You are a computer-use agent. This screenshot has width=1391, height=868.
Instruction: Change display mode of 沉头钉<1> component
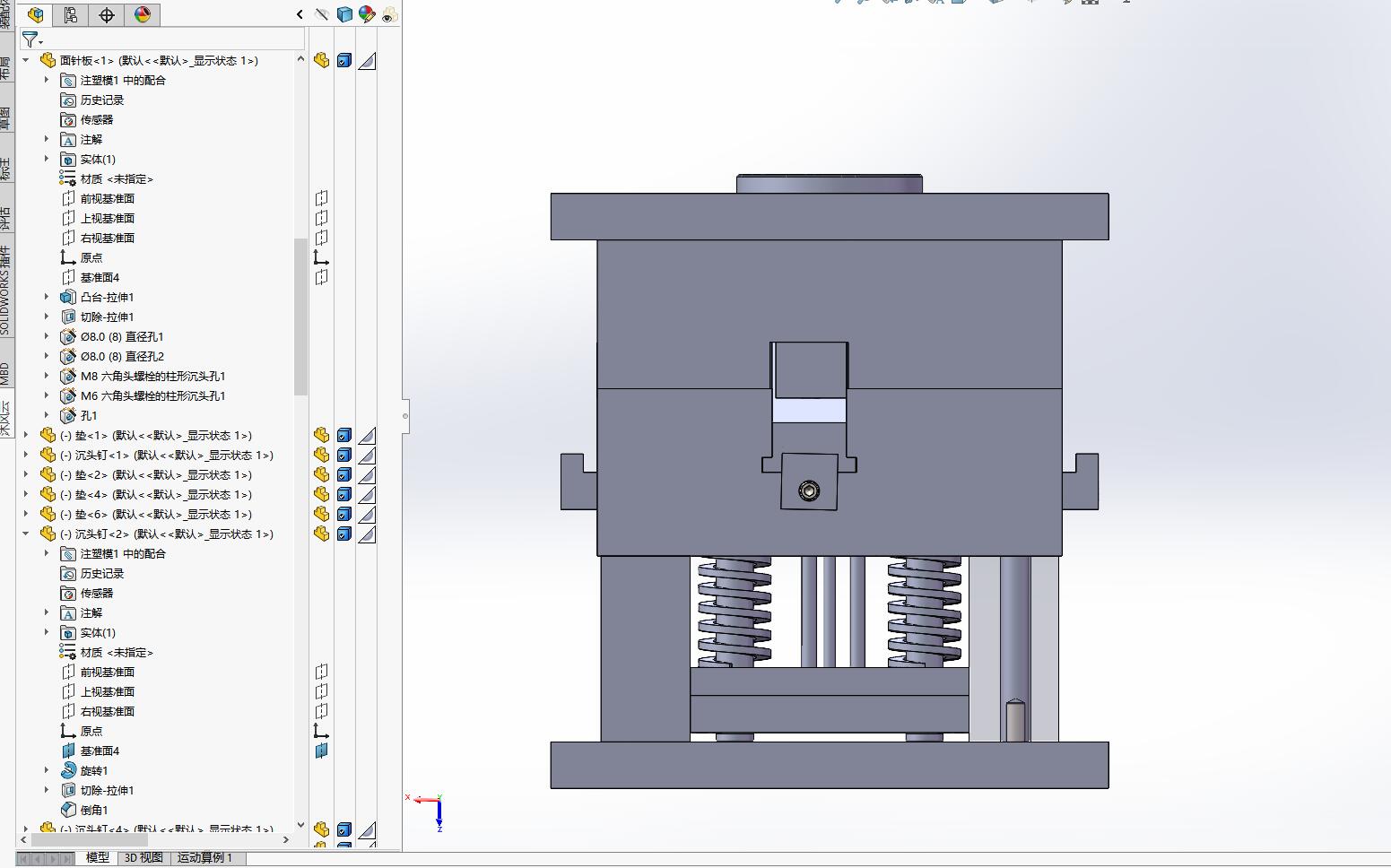click(x=344, y=455)
